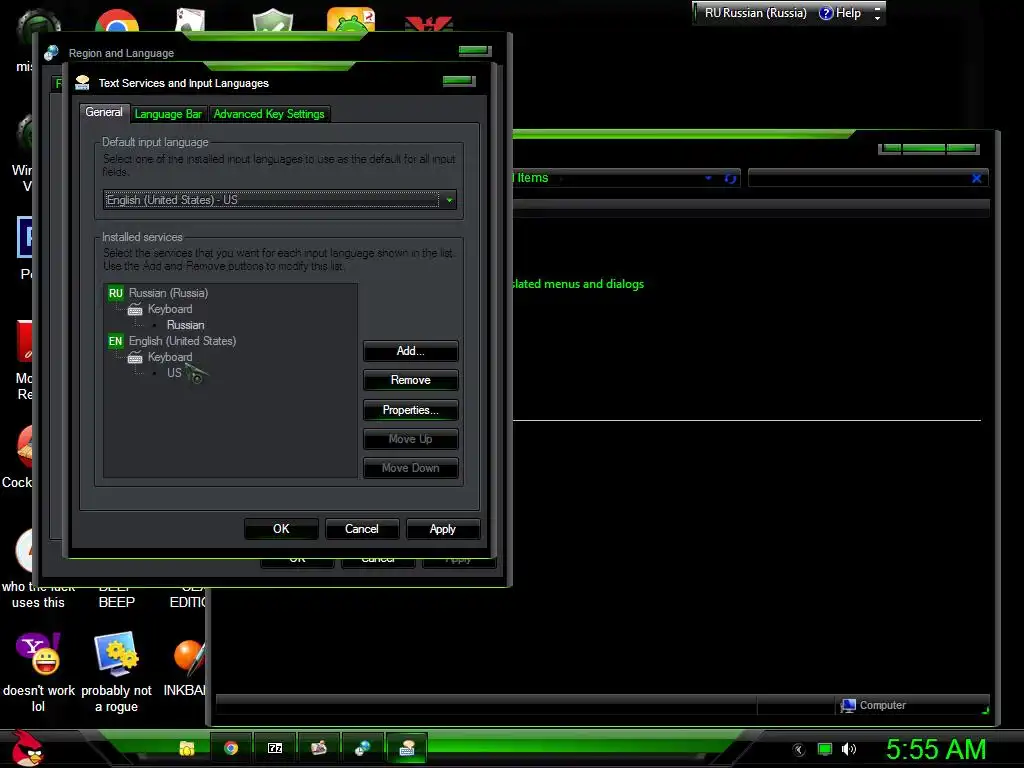Image resolution: width=1024 pixels, height=768 pixels.
Task: Click the EN badge icon in services list
Action: coord(116,341)
